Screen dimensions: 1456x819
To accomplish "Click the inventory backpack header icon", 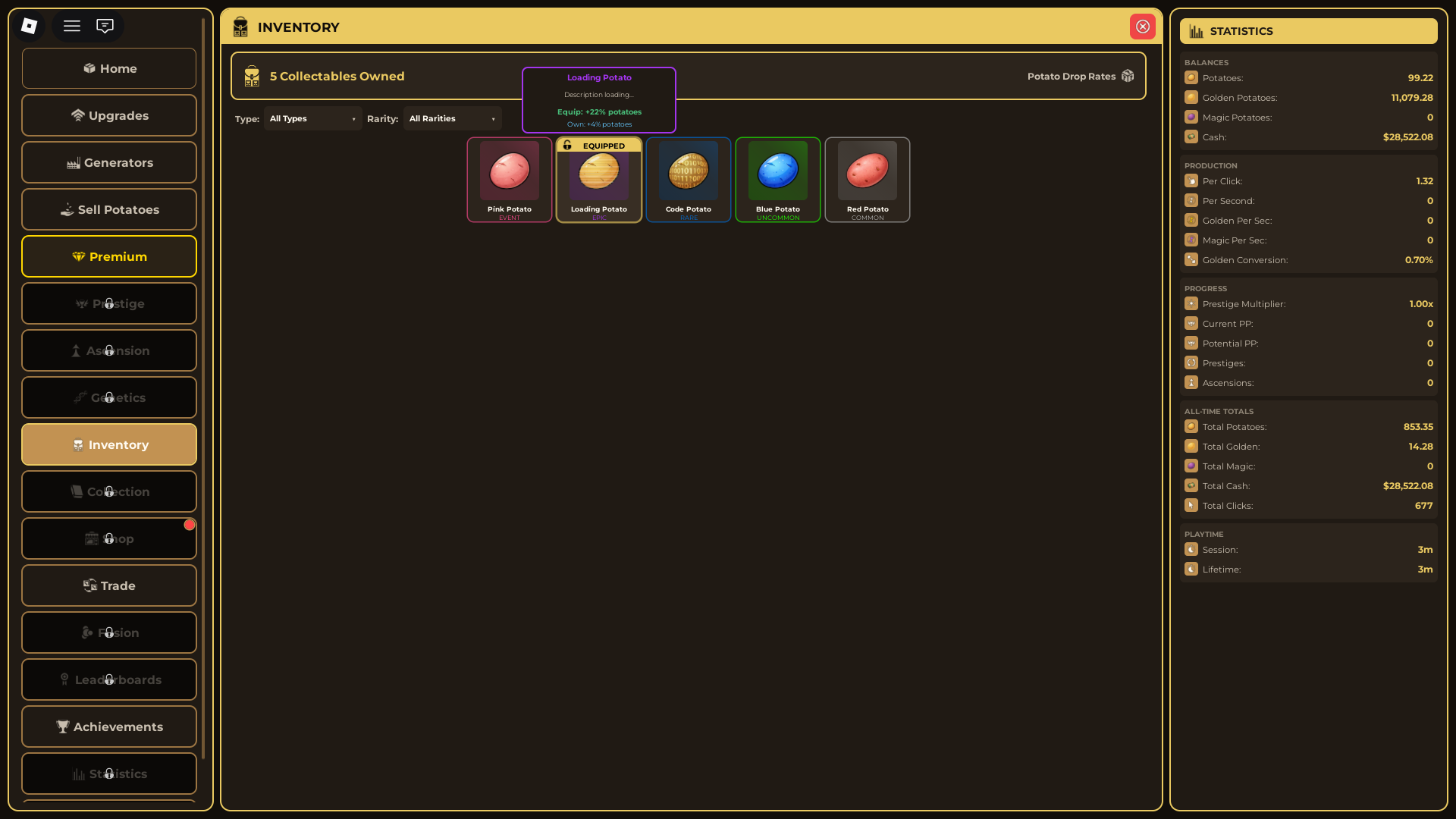I will 240,27.
